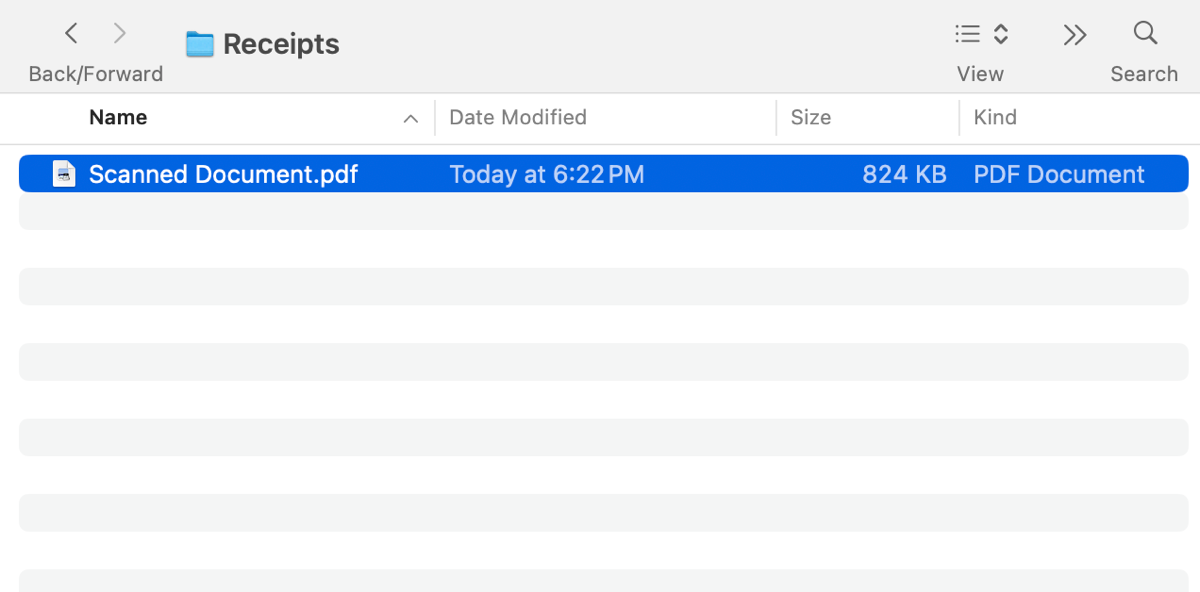Click the Scanned Document.pdf file icon

64,174
